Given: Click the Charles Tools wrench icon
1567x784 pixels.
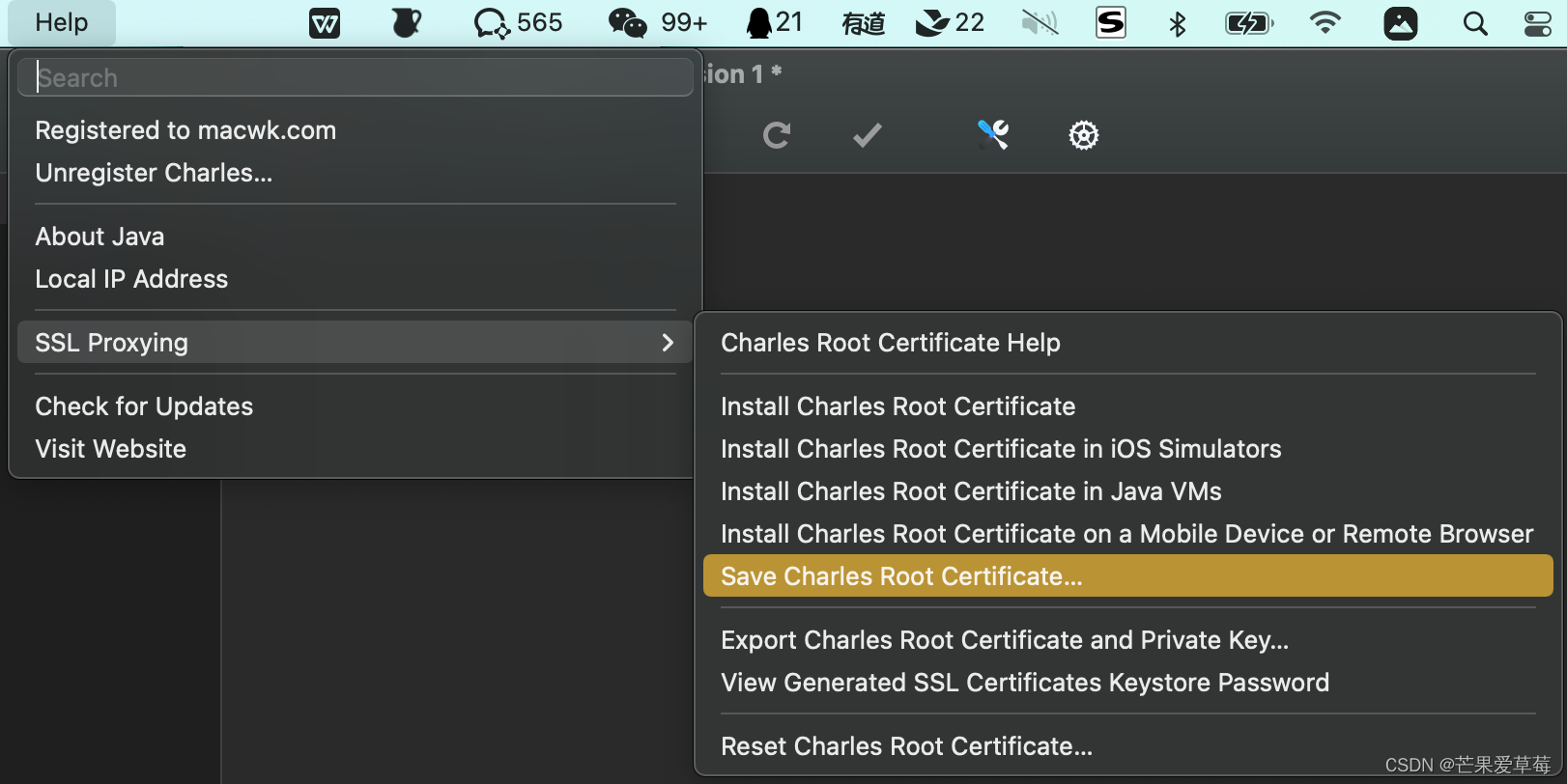Looking at the screenshot, I should click(x=992, y=135).
